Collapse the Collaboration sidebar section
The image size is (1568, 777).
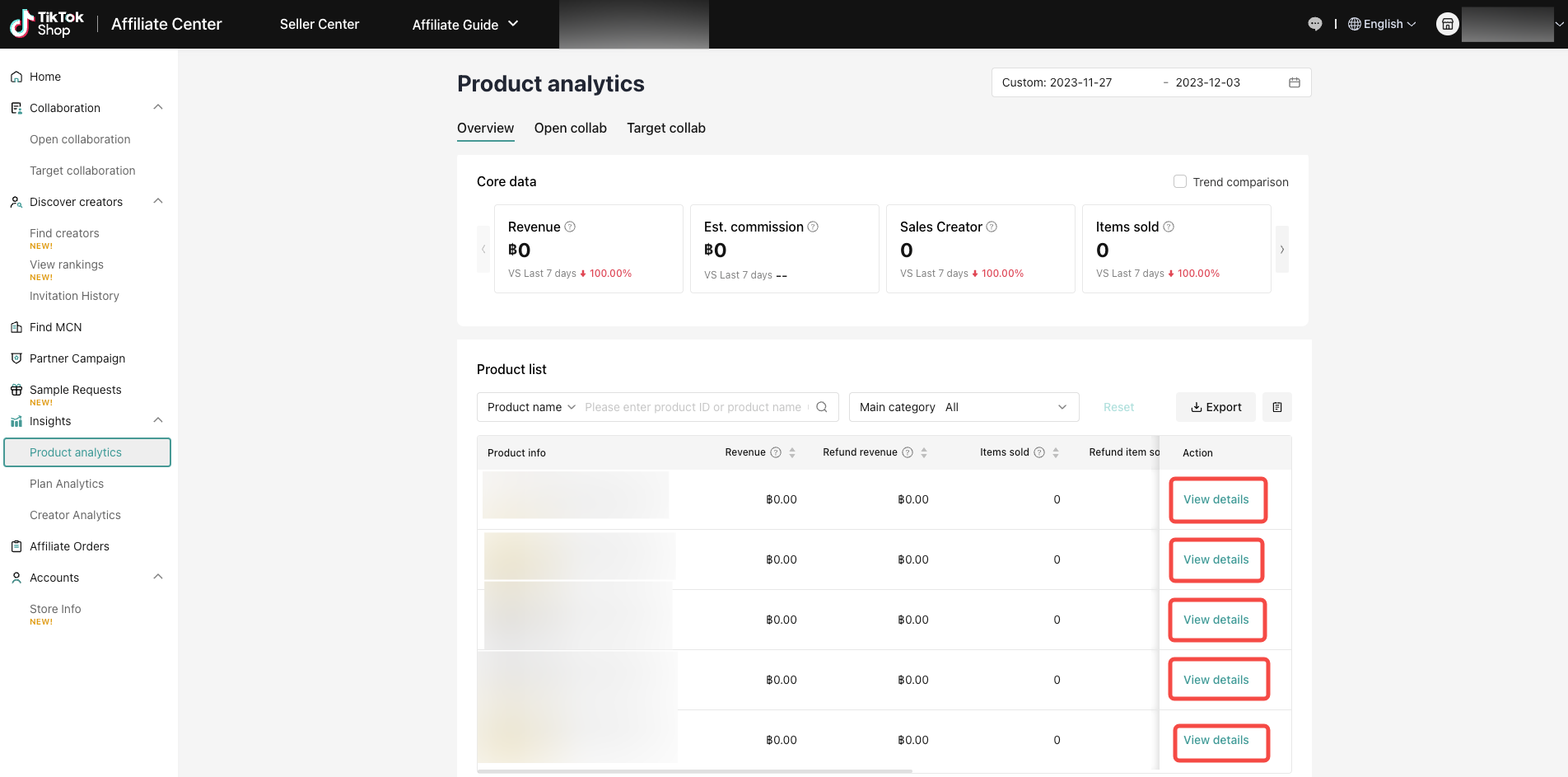(158, 108)
